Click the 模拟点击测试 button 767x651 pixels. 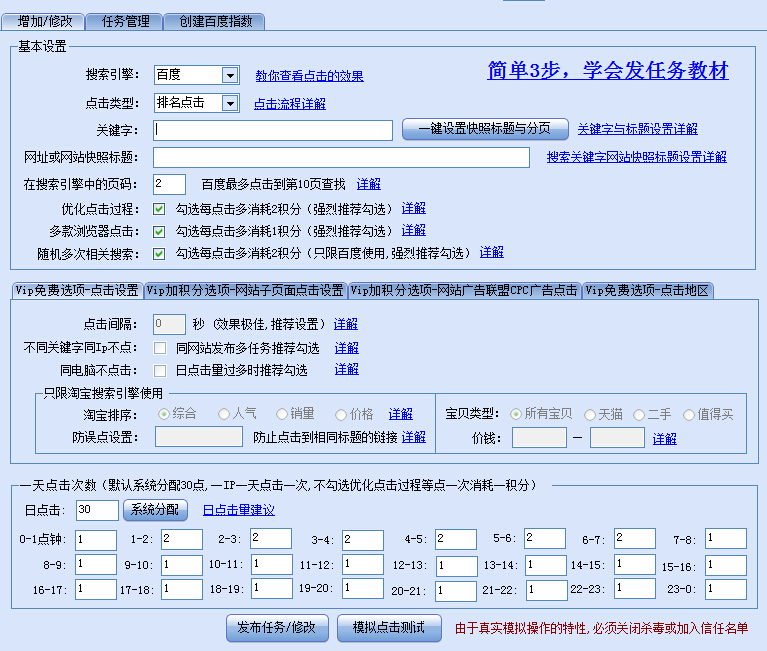coord(389,628)
